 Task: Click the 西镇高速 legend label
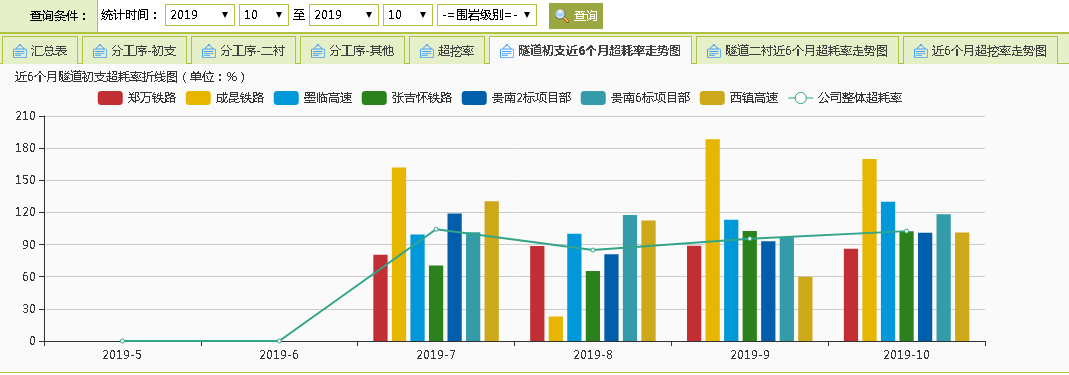coord(753,98)
